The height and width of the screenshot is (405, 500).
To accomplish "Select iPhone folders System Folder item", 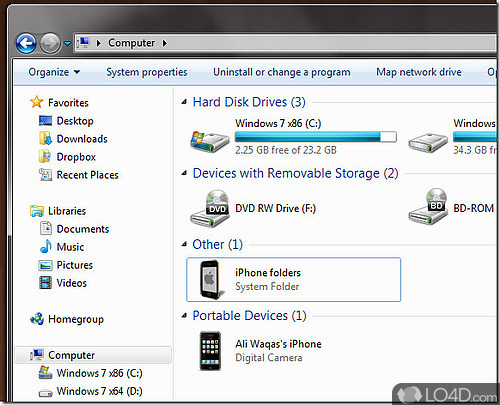I will coord(294,280).
